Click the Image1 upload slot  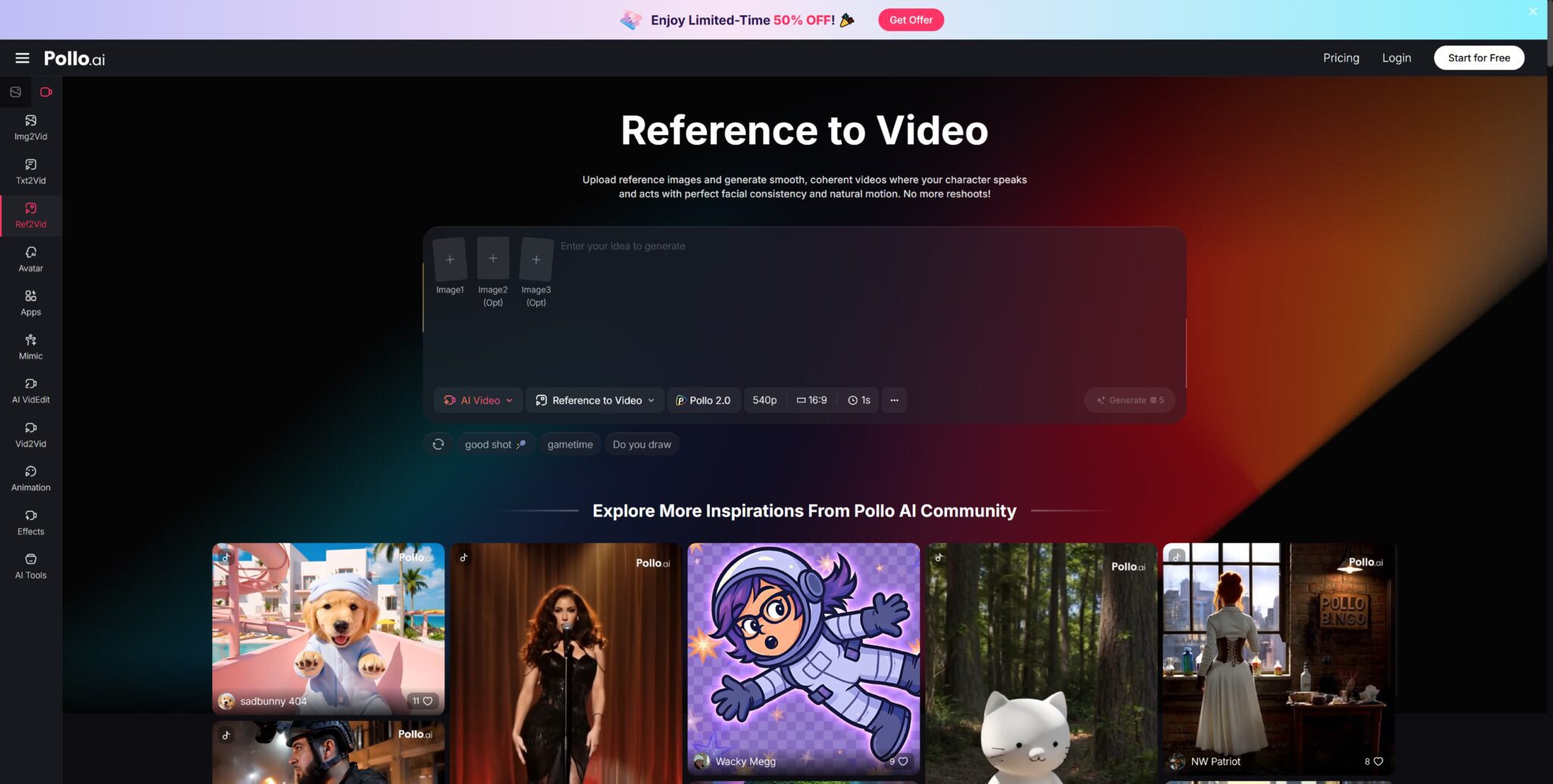point(450,260)
